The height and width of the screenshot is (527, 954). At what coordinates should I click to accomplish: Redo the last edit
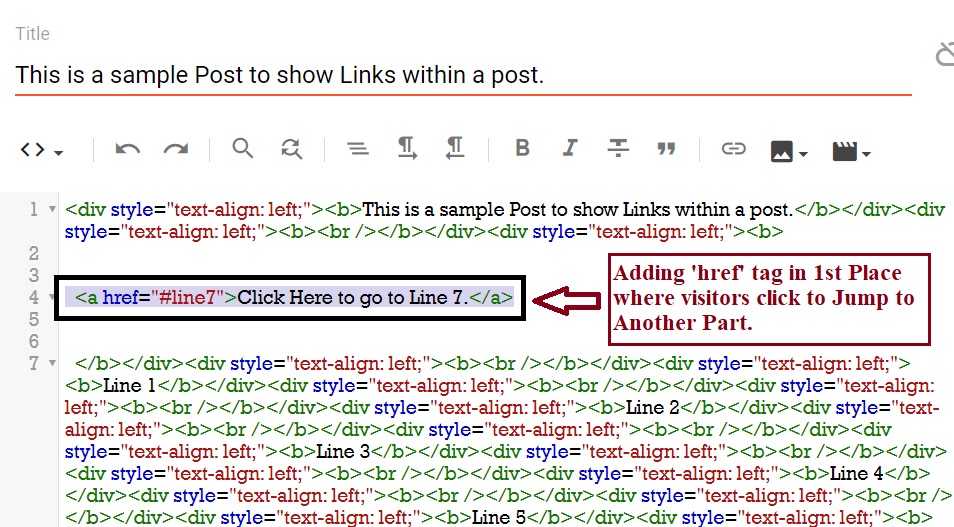[x=176, y=149]
